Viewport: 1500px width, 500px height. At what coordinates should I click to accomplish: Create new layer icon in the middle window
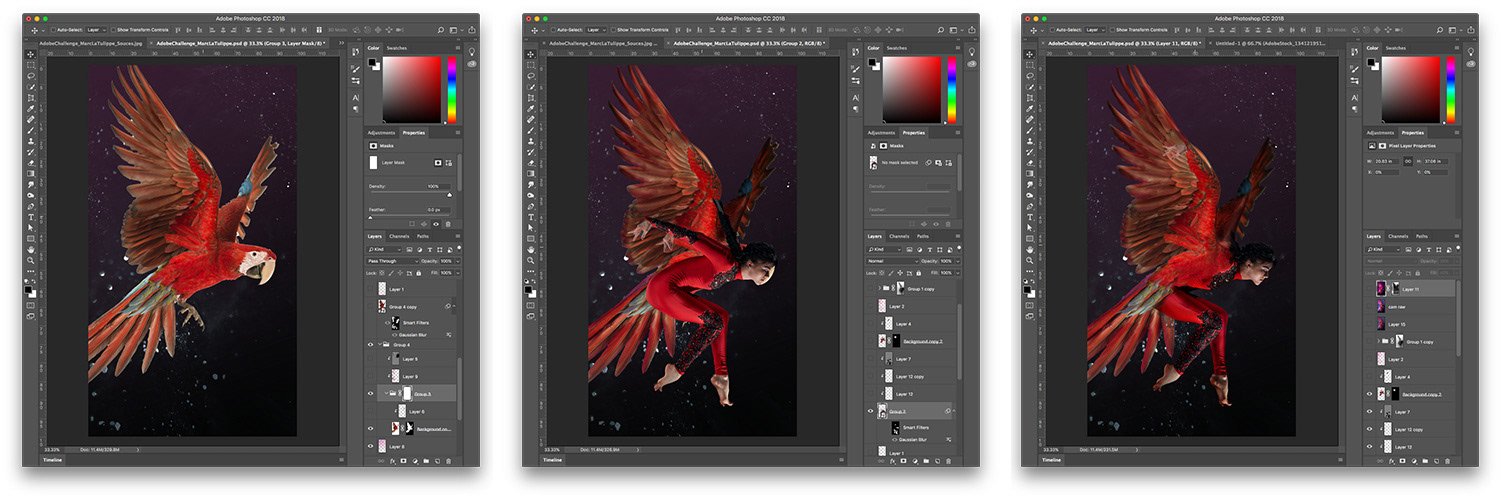click(938, 461)
